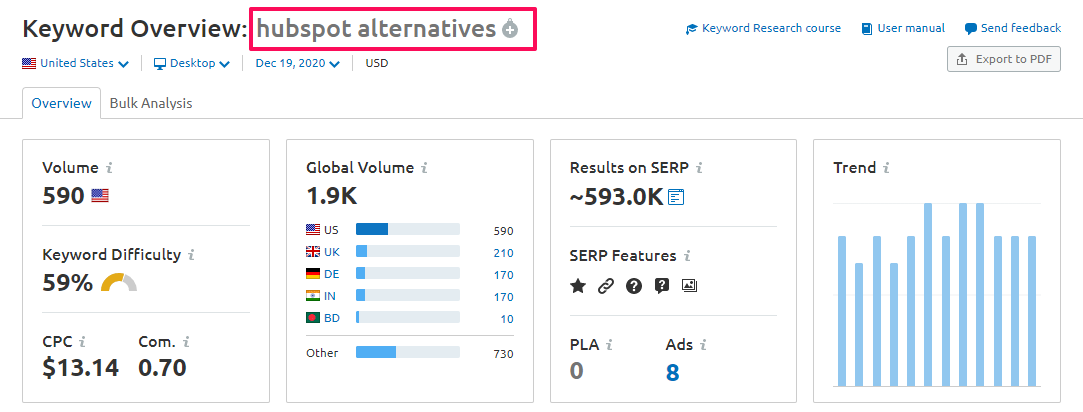Open the United States country dropdown
Image resolution: width=1083 pixels, height=412 pixels.
pyautogui.click(x=76, y=63)
